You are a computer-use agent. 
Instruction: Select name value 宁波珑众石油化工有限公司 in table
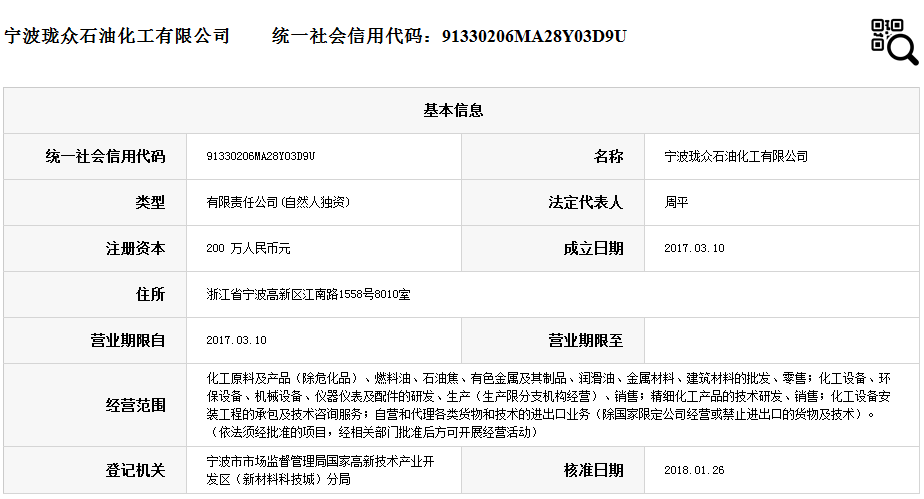point(736,156)
